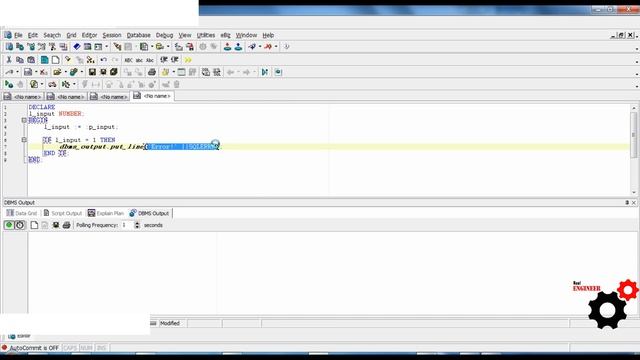Click the black floppy Save icon
Image resolution: width=640 pixels, height=360 pixels.
[92, 72]
